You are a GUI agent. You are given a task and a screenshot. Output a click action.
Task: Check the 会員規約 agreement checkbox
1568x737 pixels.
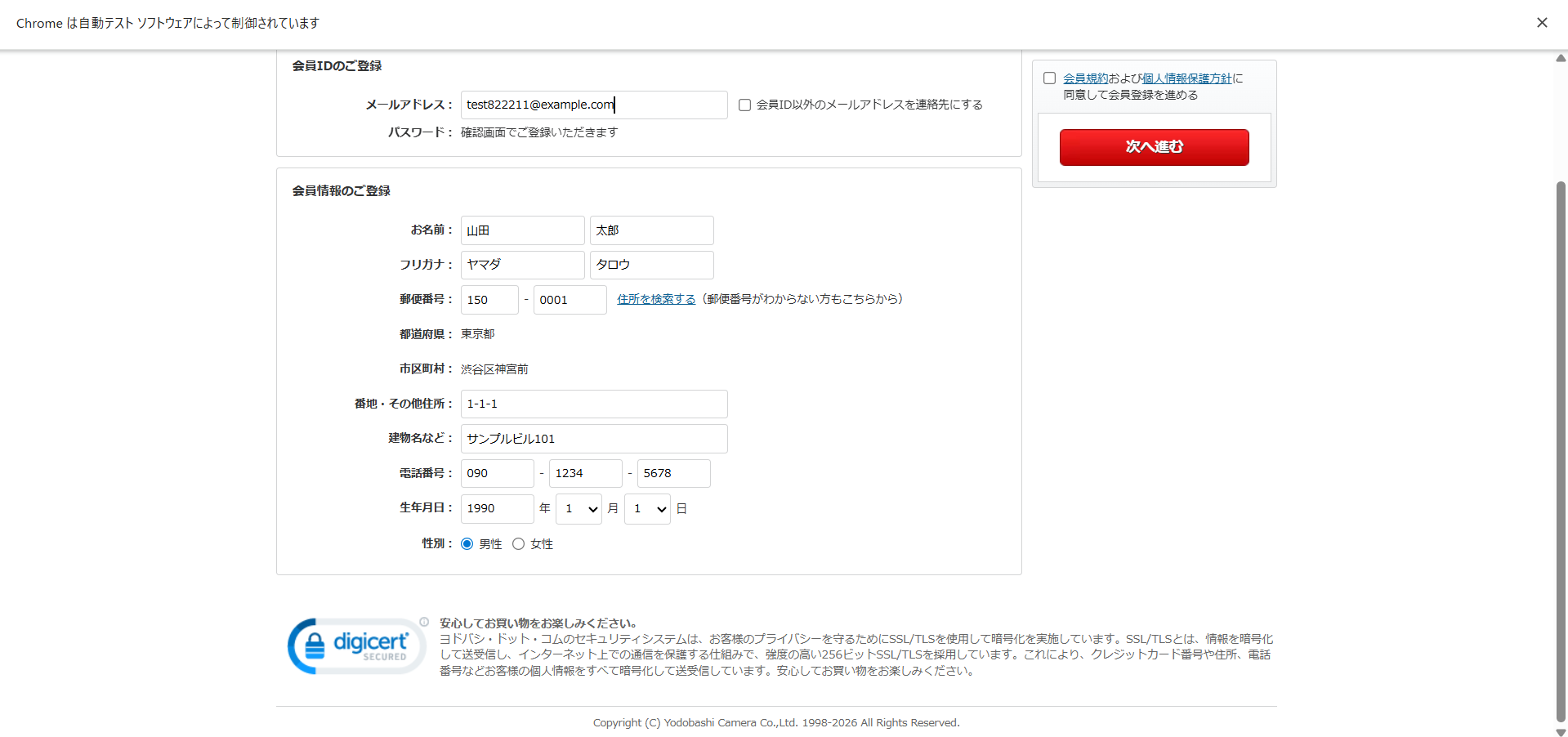pyautogui.click(x=1049, y=78)
